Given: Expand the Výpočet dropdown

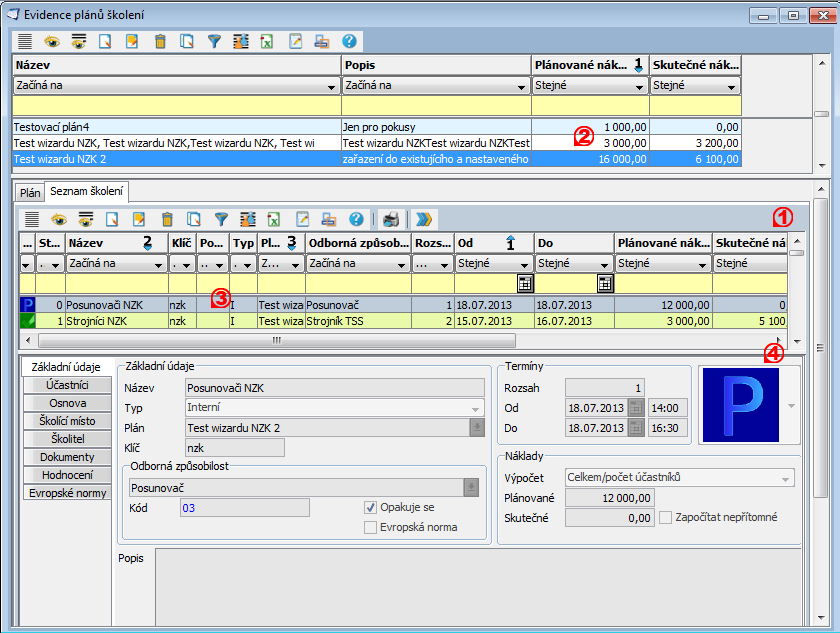Looking at the screenshot, I should tap(787, 479).
